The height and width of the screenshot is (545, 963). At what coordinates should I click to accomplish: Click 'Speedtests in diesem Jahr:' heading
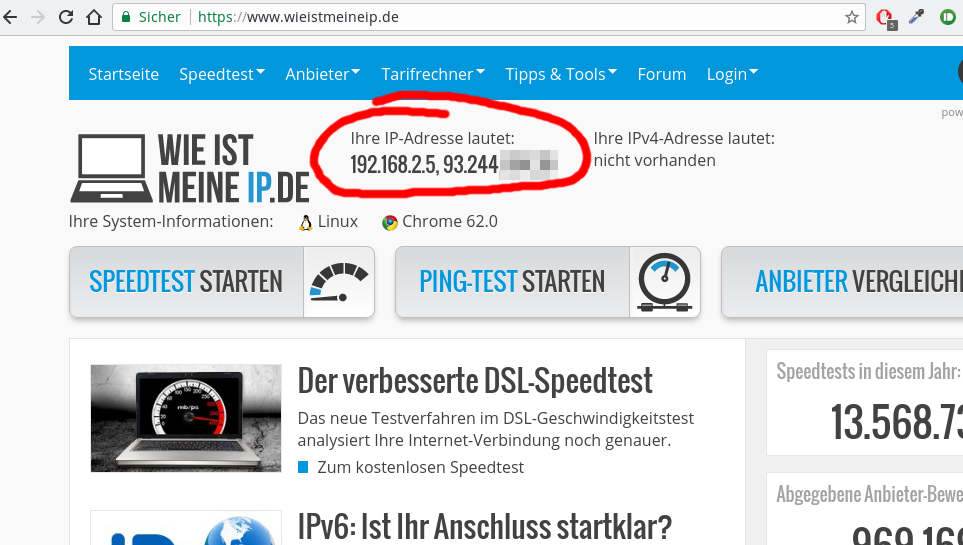(868, 371)
